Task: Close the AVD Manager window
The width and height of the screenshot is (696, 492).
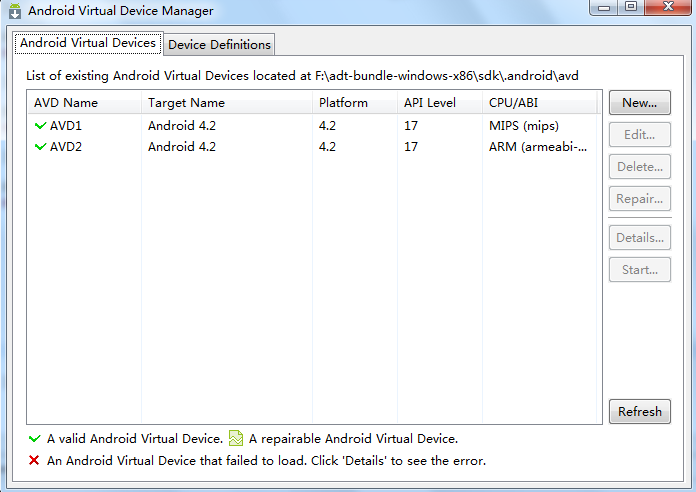Action: pyautogui.click(x=668, y=7)
